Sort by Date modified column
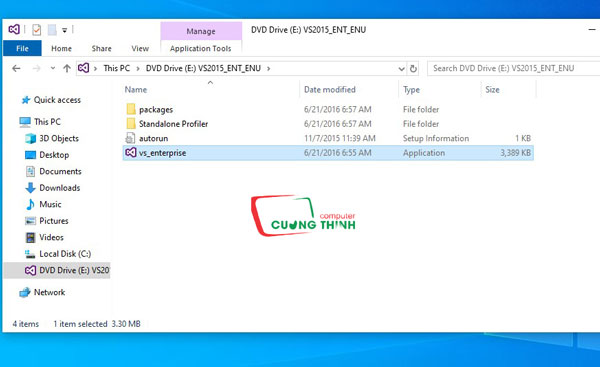This screenshot has width=600, height=367. (330, 90)
